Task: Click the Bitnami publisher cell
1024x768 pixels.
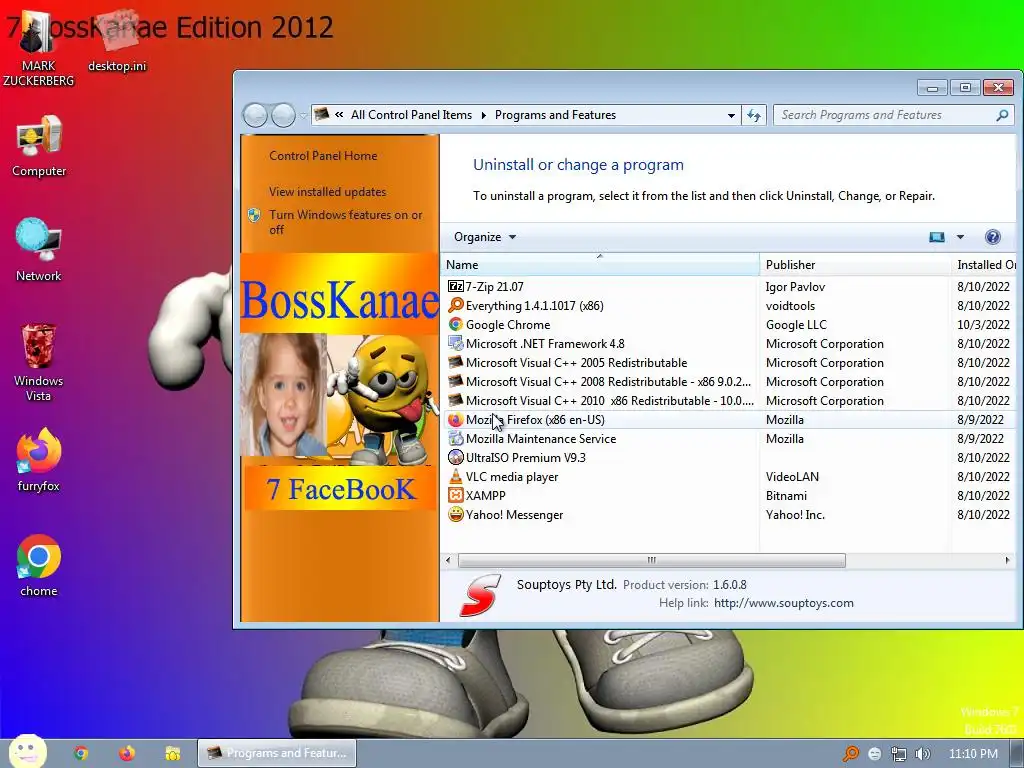Action: [x=786, y=496]
